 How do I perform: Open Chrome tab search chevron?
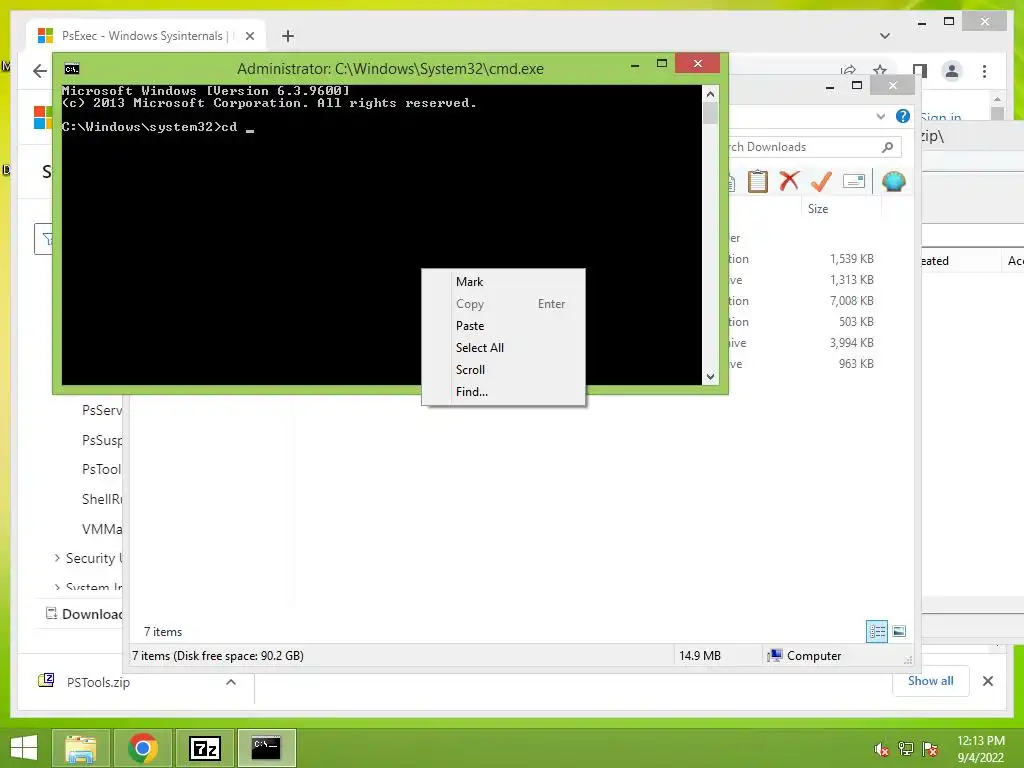(x=884, y=36)
